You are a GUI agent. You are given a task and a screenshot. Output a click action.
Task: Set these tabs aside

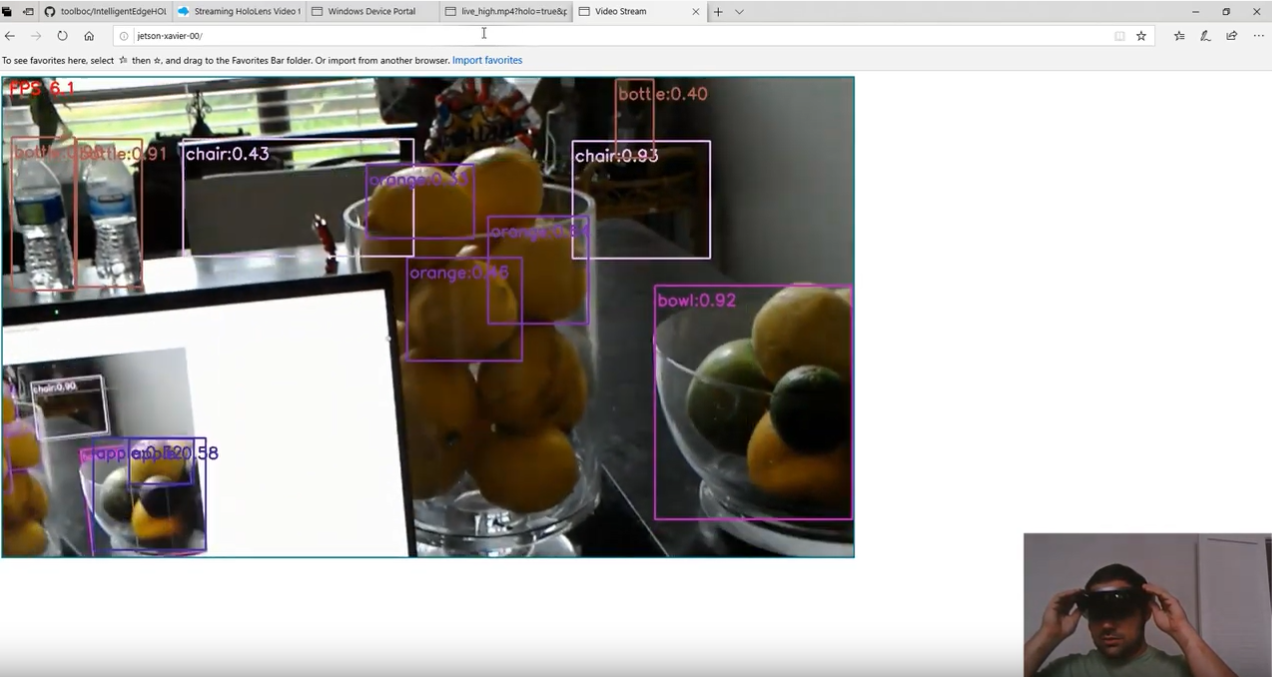click(x=28, y=12)
